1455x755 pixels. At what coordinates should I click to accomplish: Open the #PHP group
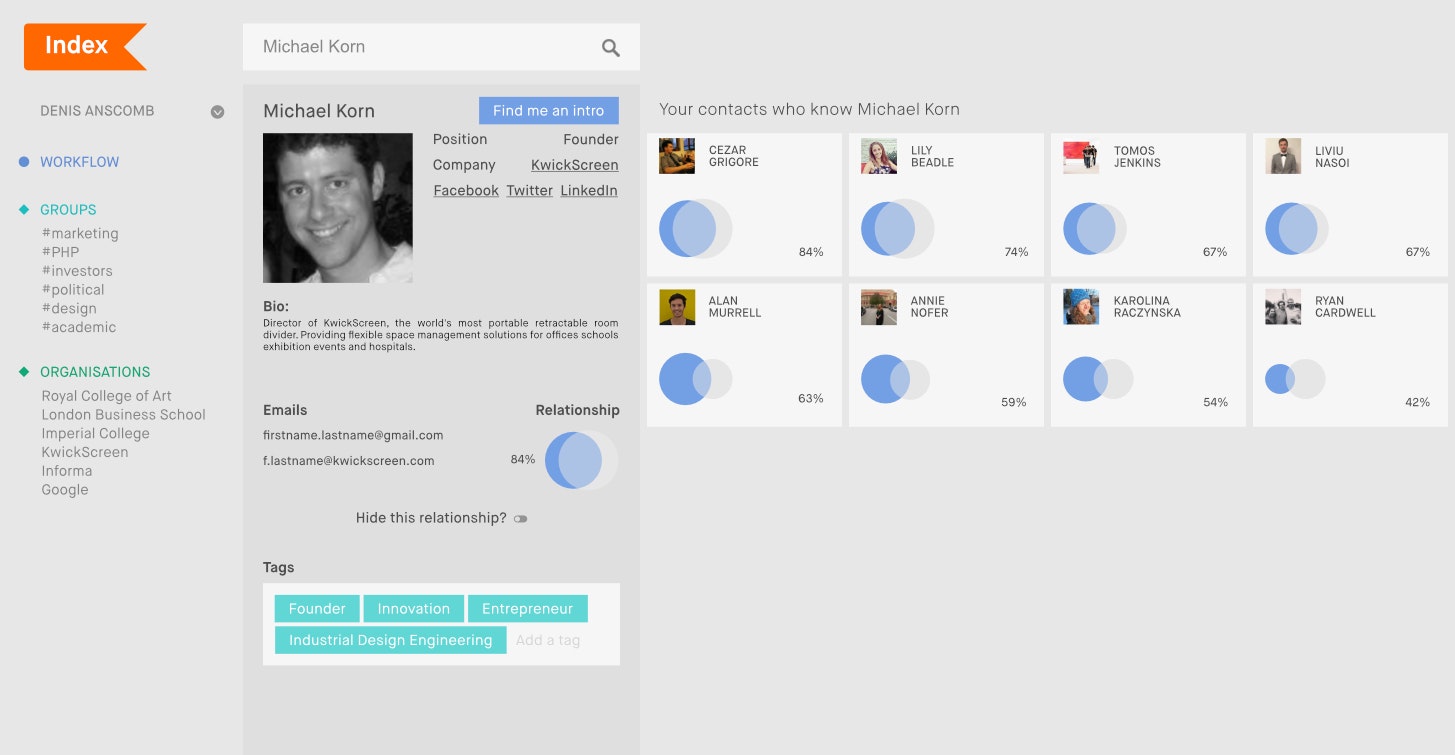pyautogui.click(x=60, y=252)
